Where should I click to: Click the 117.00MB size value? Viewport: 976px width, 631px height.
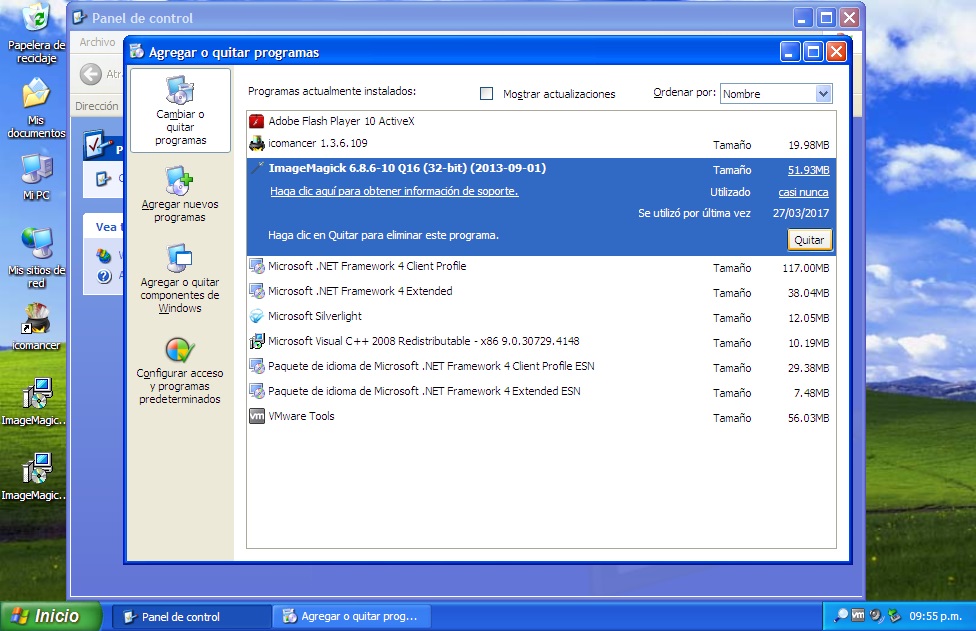(806, 268)
